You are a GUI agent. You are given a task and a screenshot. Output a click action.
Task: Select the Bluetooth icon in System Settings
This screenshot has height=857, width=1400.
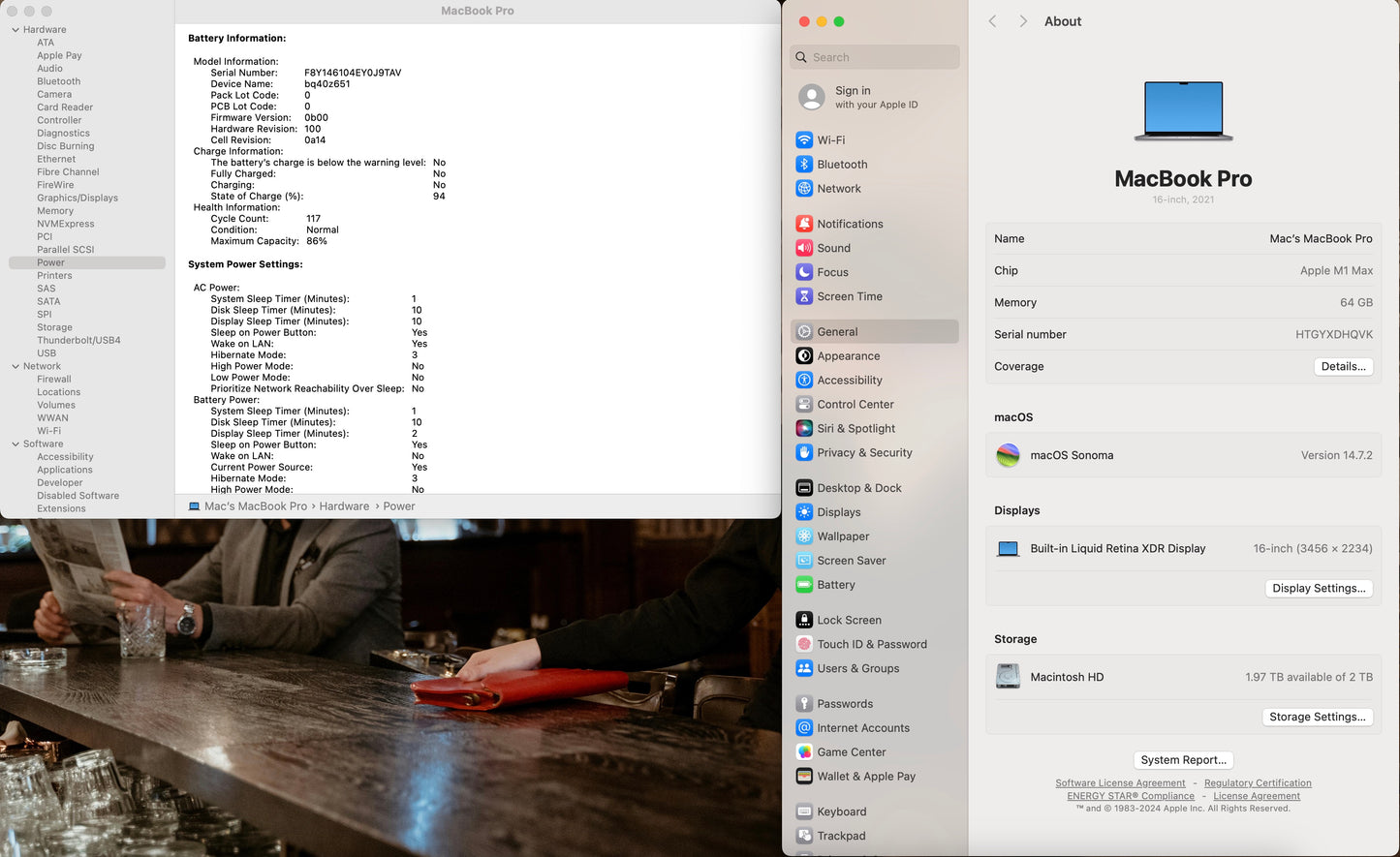click(804, 165)
